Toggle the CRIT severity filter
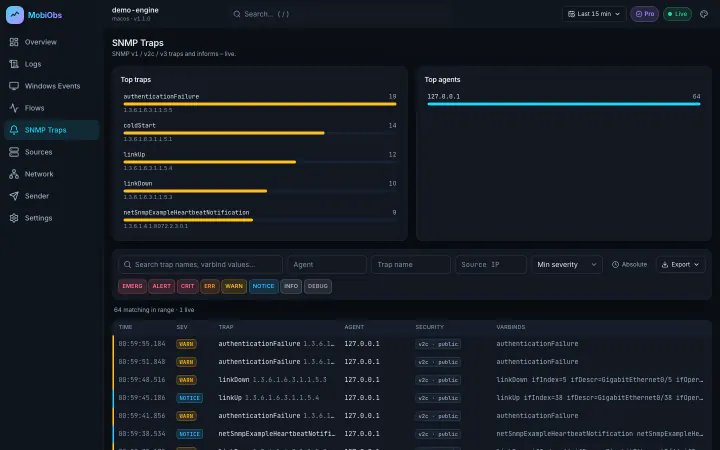720x450 pixels. [187, 286]
